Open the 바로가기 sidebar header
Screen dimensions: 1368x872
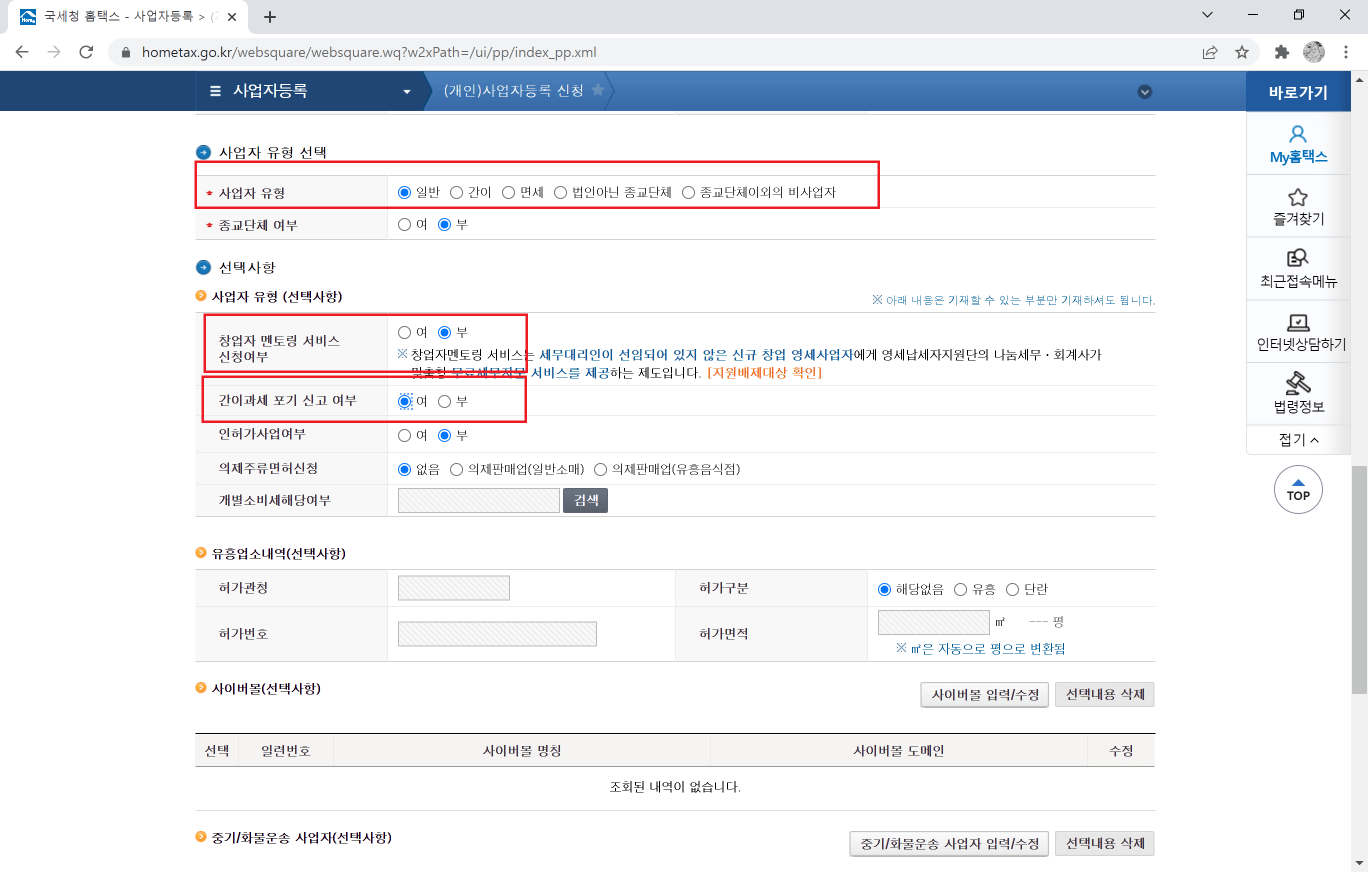point(1298,93)
